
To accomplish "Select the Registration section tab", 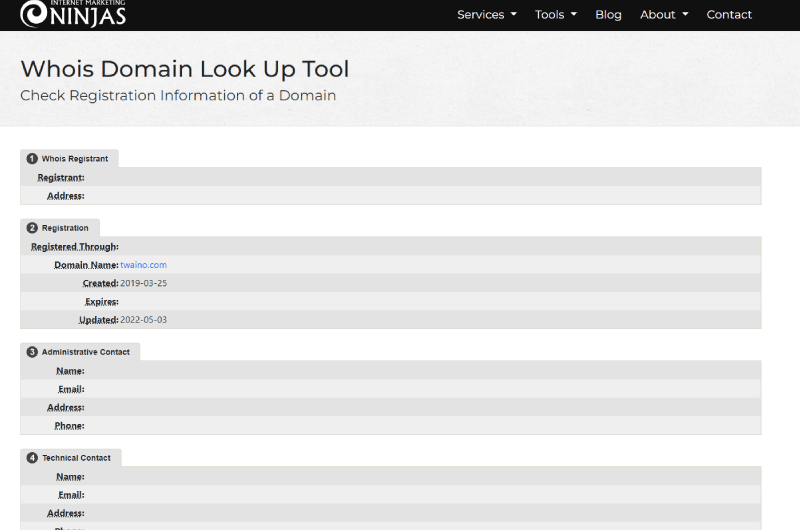I will tap(60, 228).
